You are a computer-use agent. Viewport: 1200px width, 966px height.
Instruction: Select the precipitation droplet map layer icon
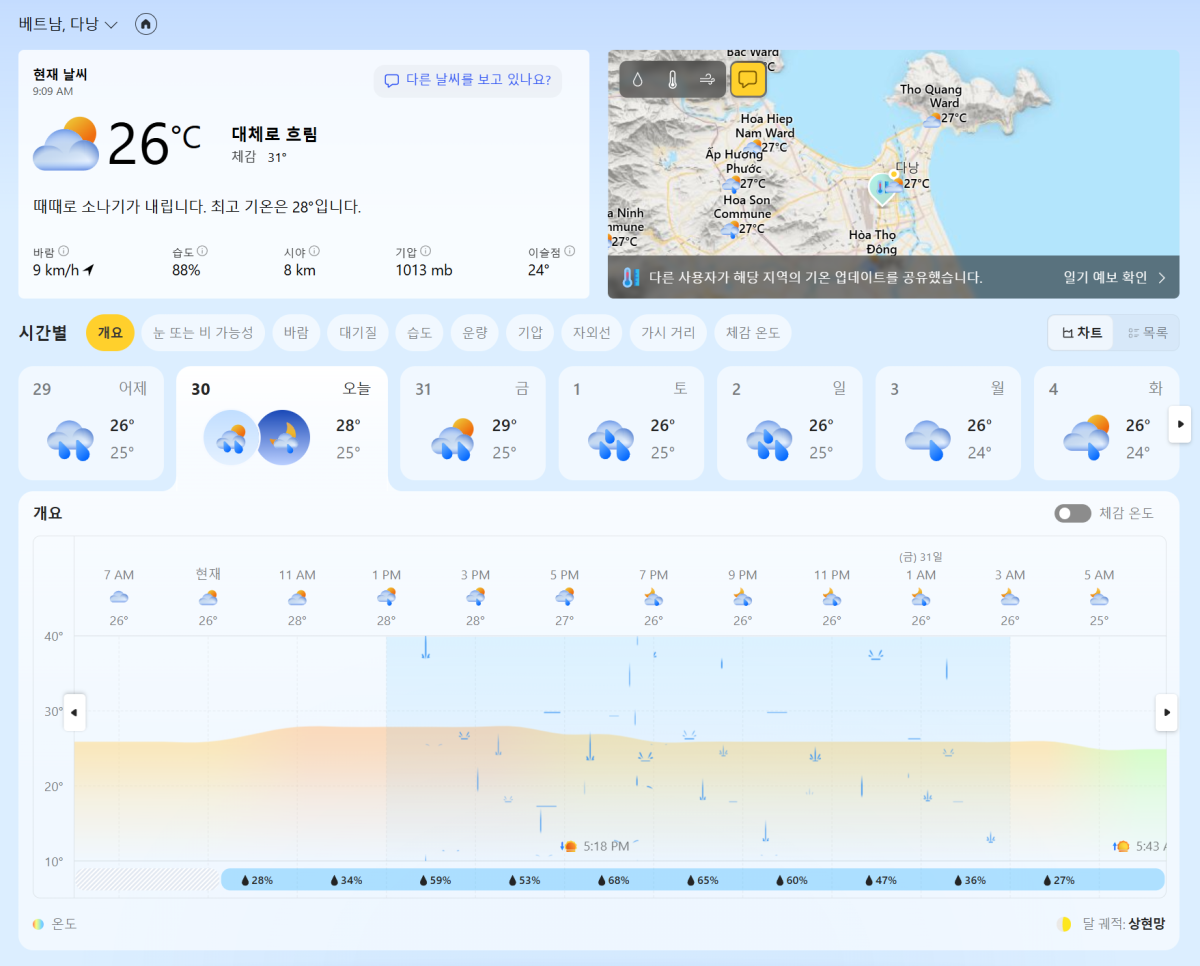click(638, 80)
